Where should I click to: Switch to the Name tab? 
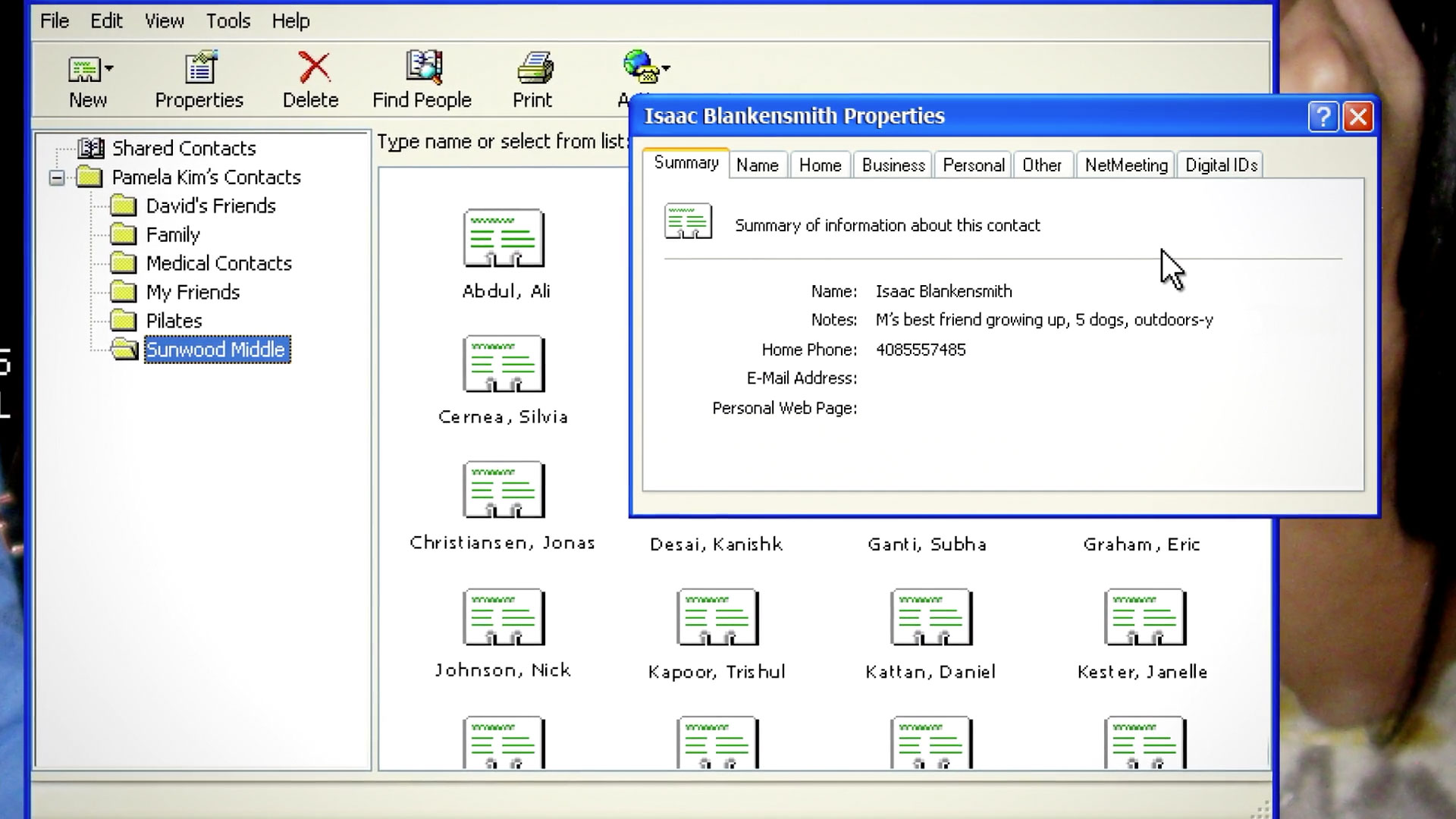(758, 165)
